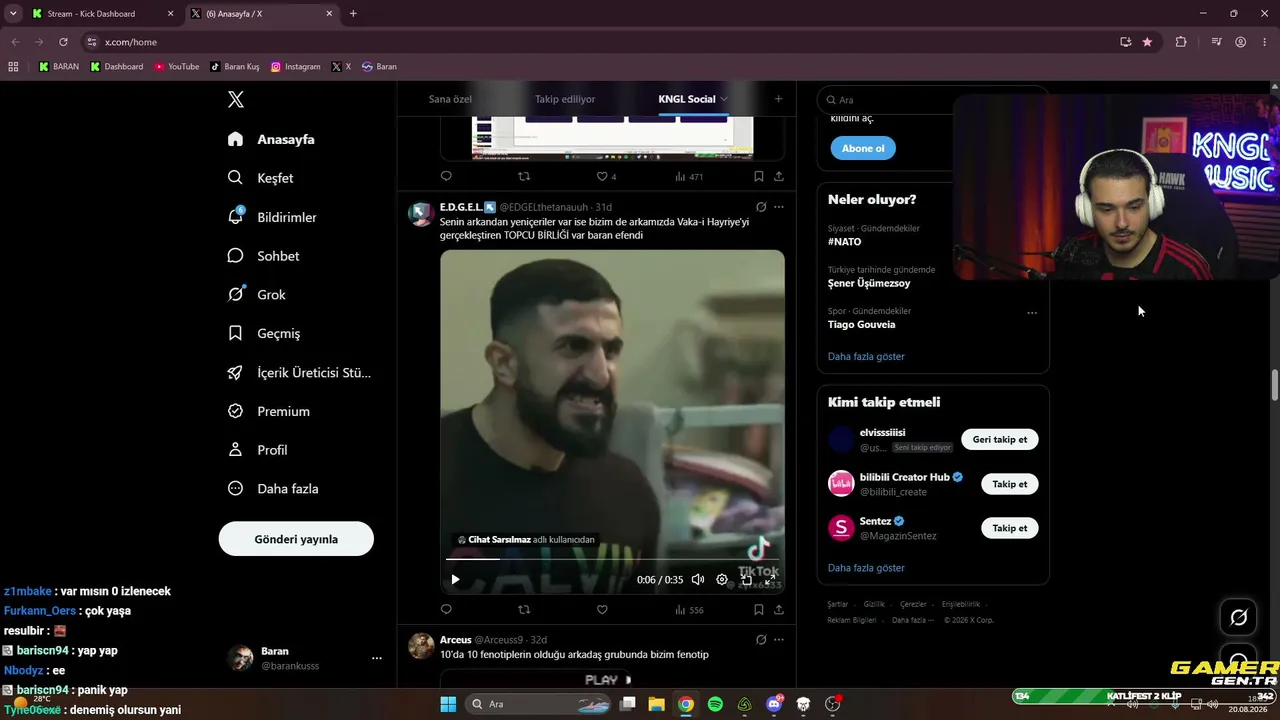Switch to the Takip ediyor tab
Image resolution: width=1280 pixels, height=720 pixels.
click(565, 99)
